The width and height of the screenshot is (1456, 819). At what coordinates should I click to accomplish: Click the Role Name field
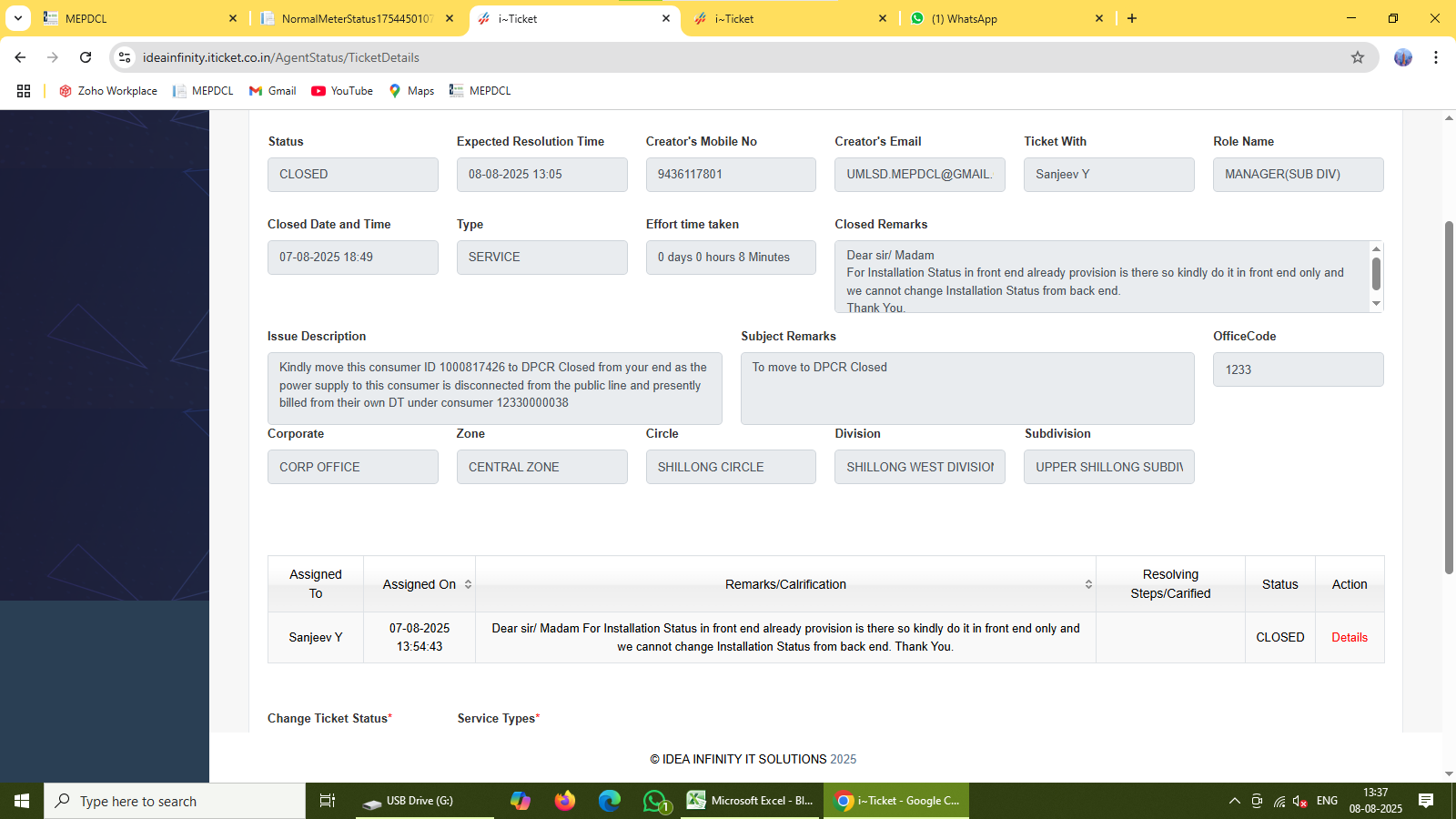(1299, 175)
